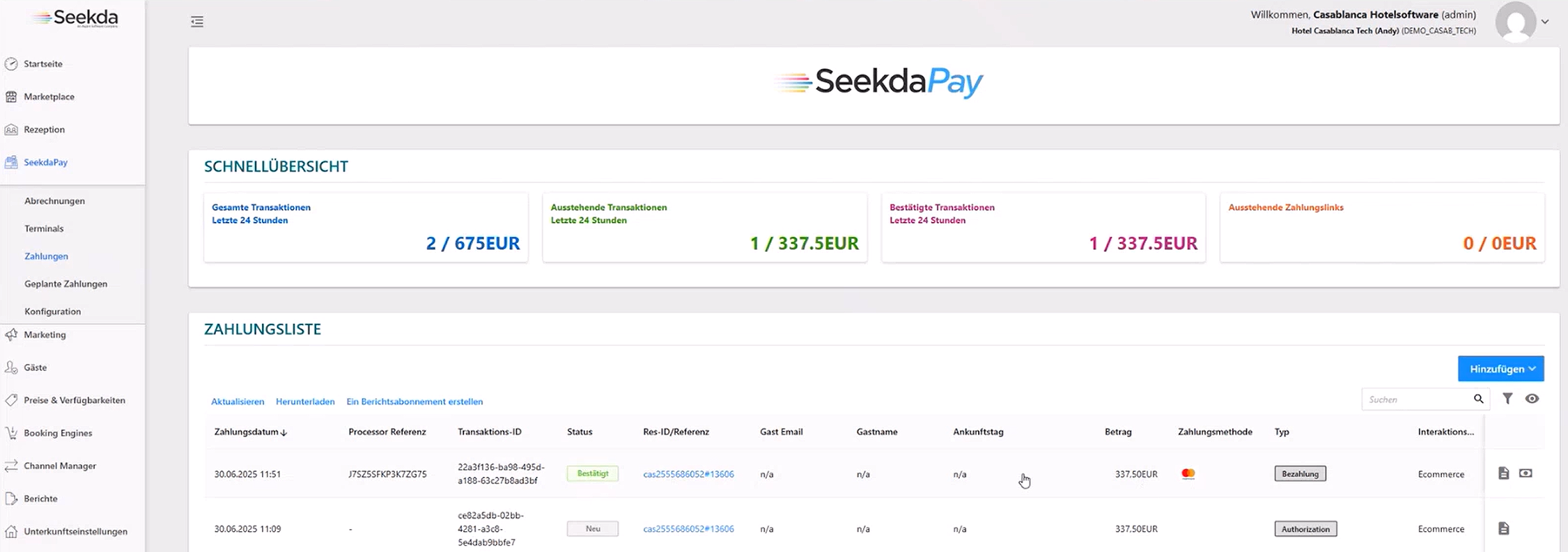Click the Herunterladen link
The height and width of the screenshot is (552, 1568).
tap(305, 402)
